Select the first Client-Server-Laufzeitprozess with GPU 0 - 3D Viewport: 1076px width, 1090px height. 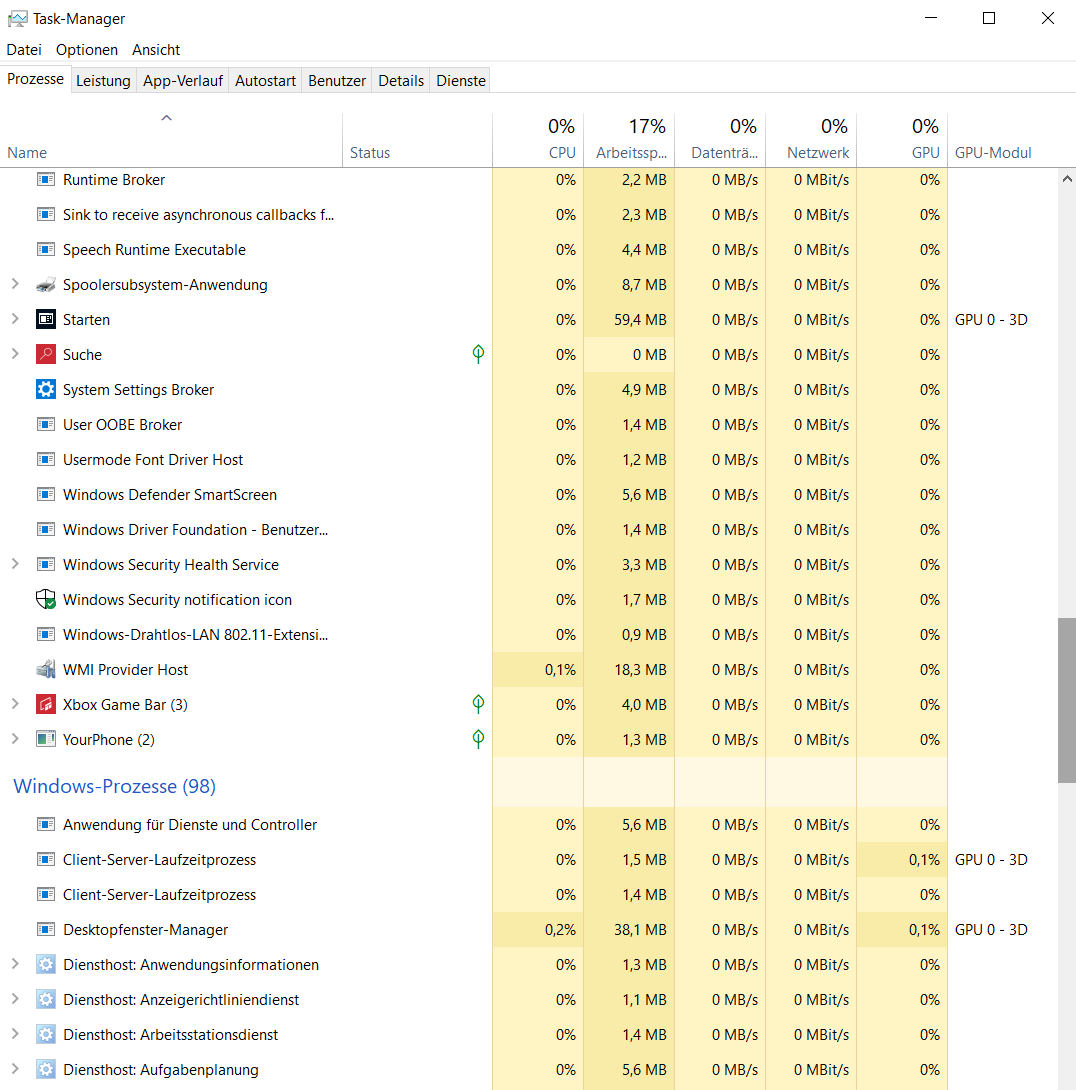click(x=528, y=860)
